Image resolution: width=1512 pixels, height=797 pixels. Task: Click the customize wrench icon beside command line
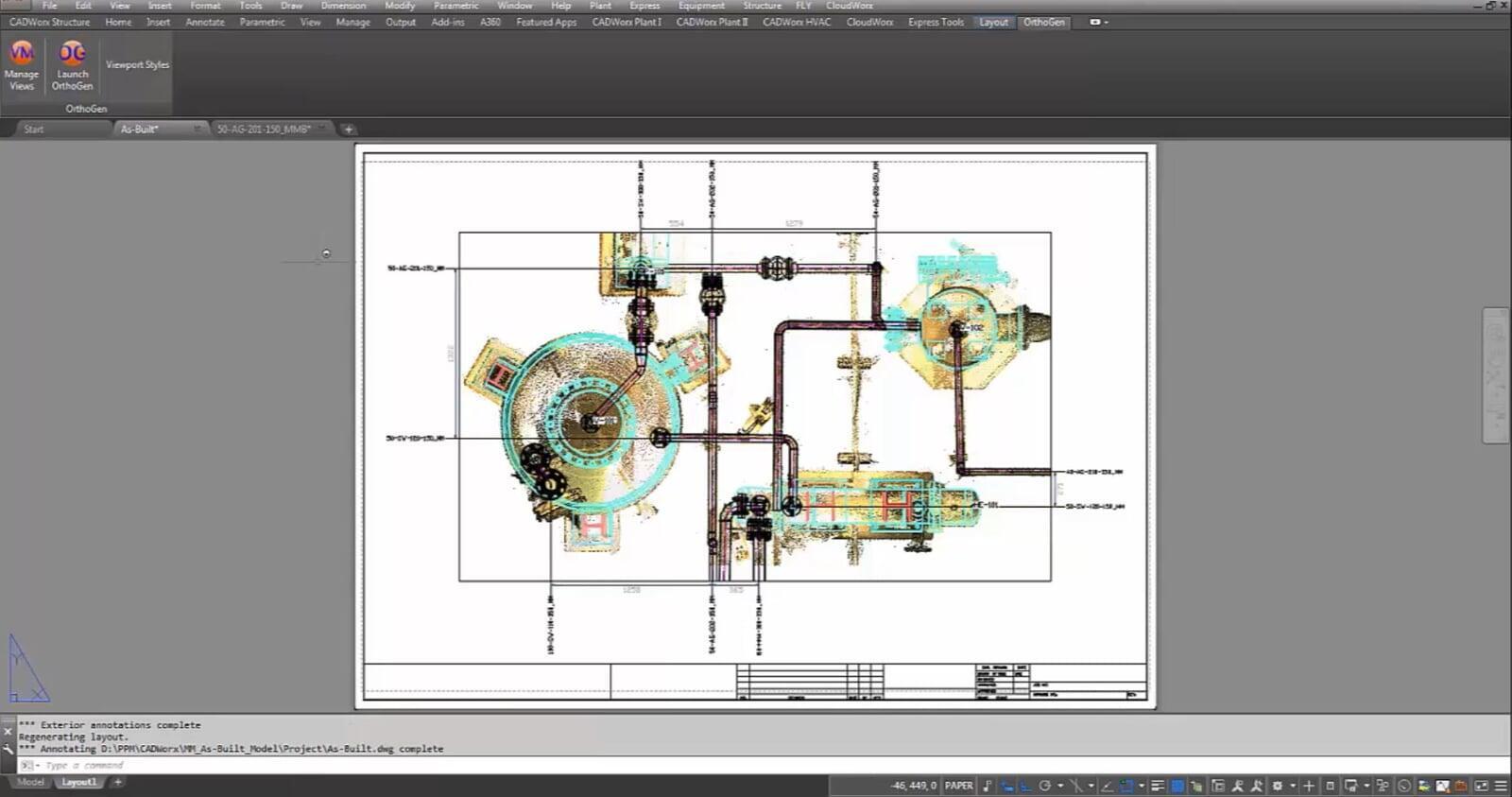pyautogui.click(x=8, y=749)
